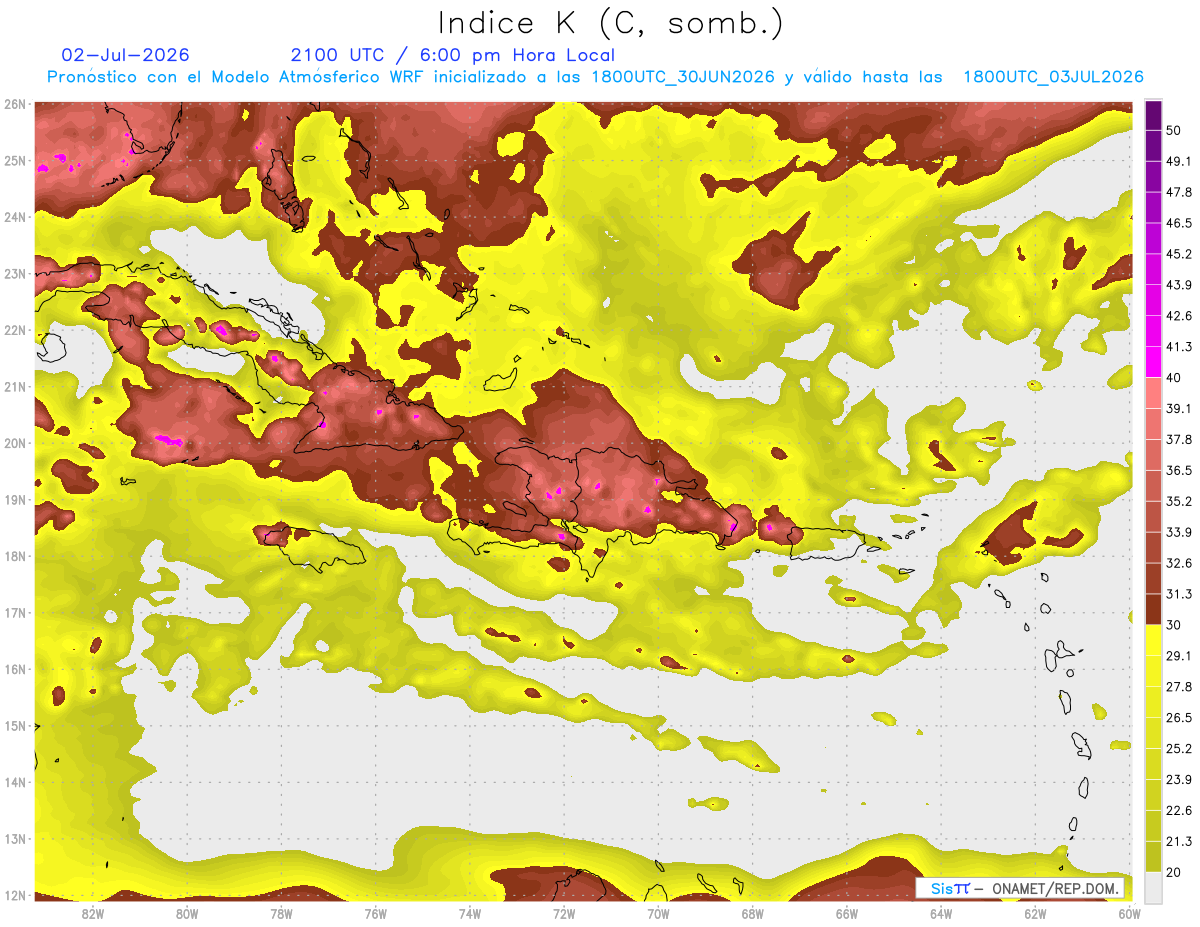Image resolution: width=1200 pixels, height=927 pixels.
Task: Click the '82W' longitude label
Action: tap(93, 913)
